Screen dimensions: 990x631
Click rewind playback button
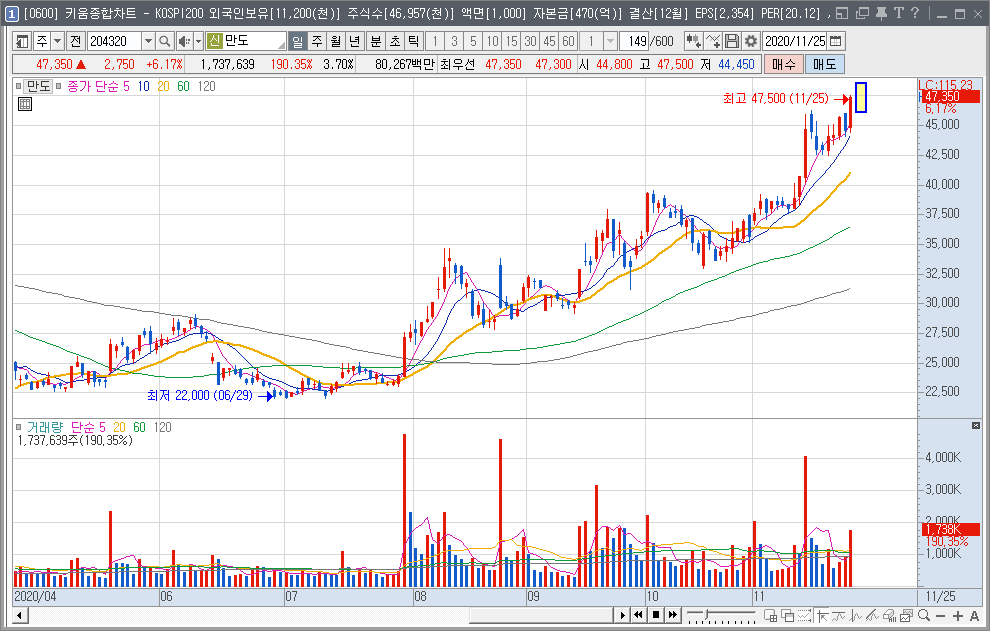pos(638,615)
